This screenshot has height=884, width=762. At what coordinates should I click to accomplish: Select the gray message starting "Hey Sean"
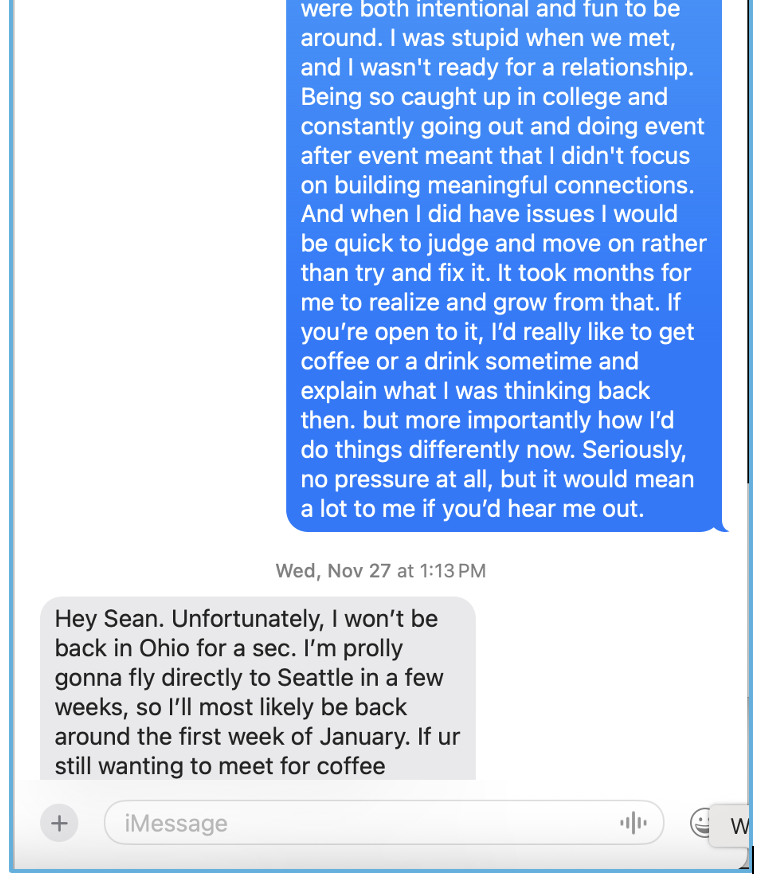point(257,690)
